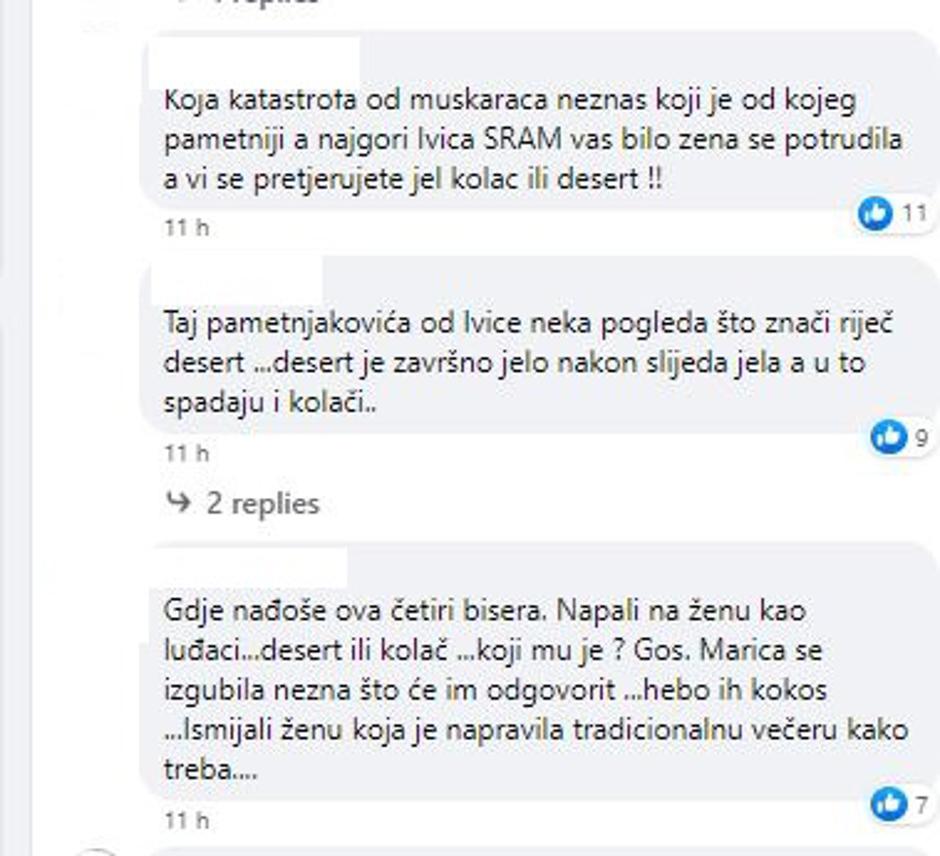Click the like reaction icon showing 9
940x856 pixels.
pos(887,436)
